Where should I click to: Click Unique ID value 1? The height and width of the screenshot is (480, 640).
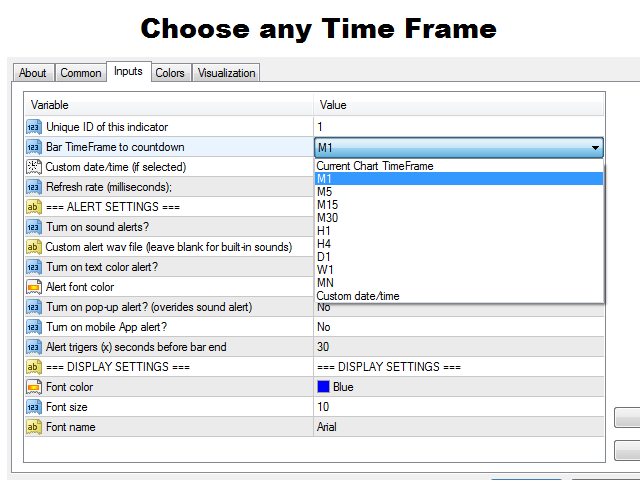pos(320,127)
